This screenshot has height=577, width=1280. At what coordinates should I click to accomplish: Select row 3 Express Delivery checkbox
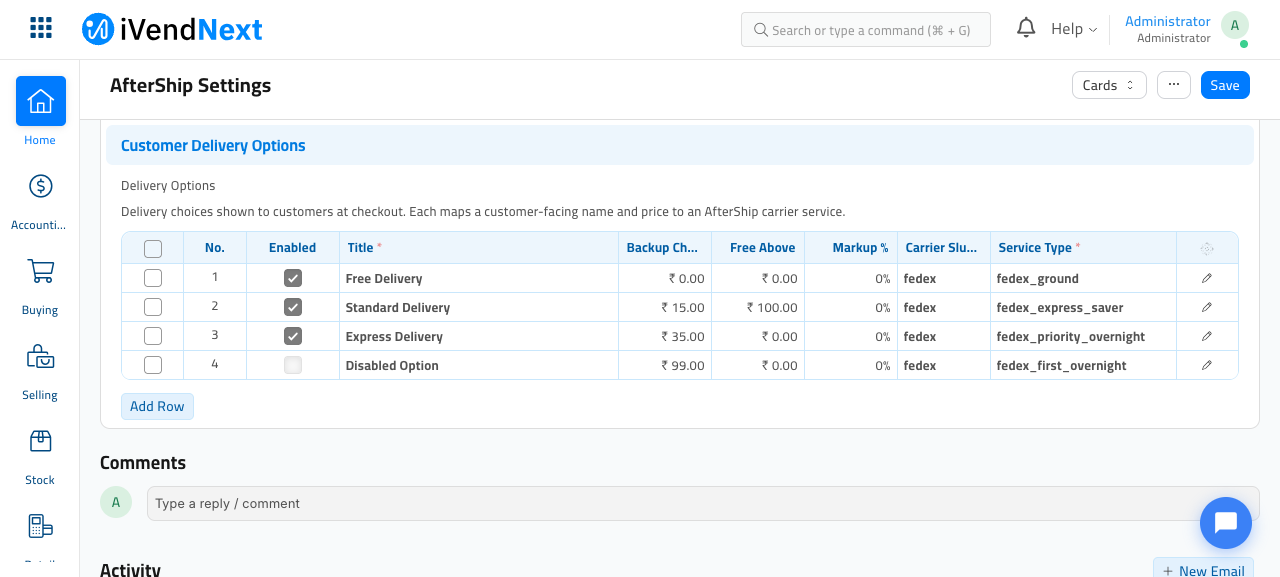pyautogui.click(x=153, y=336)
